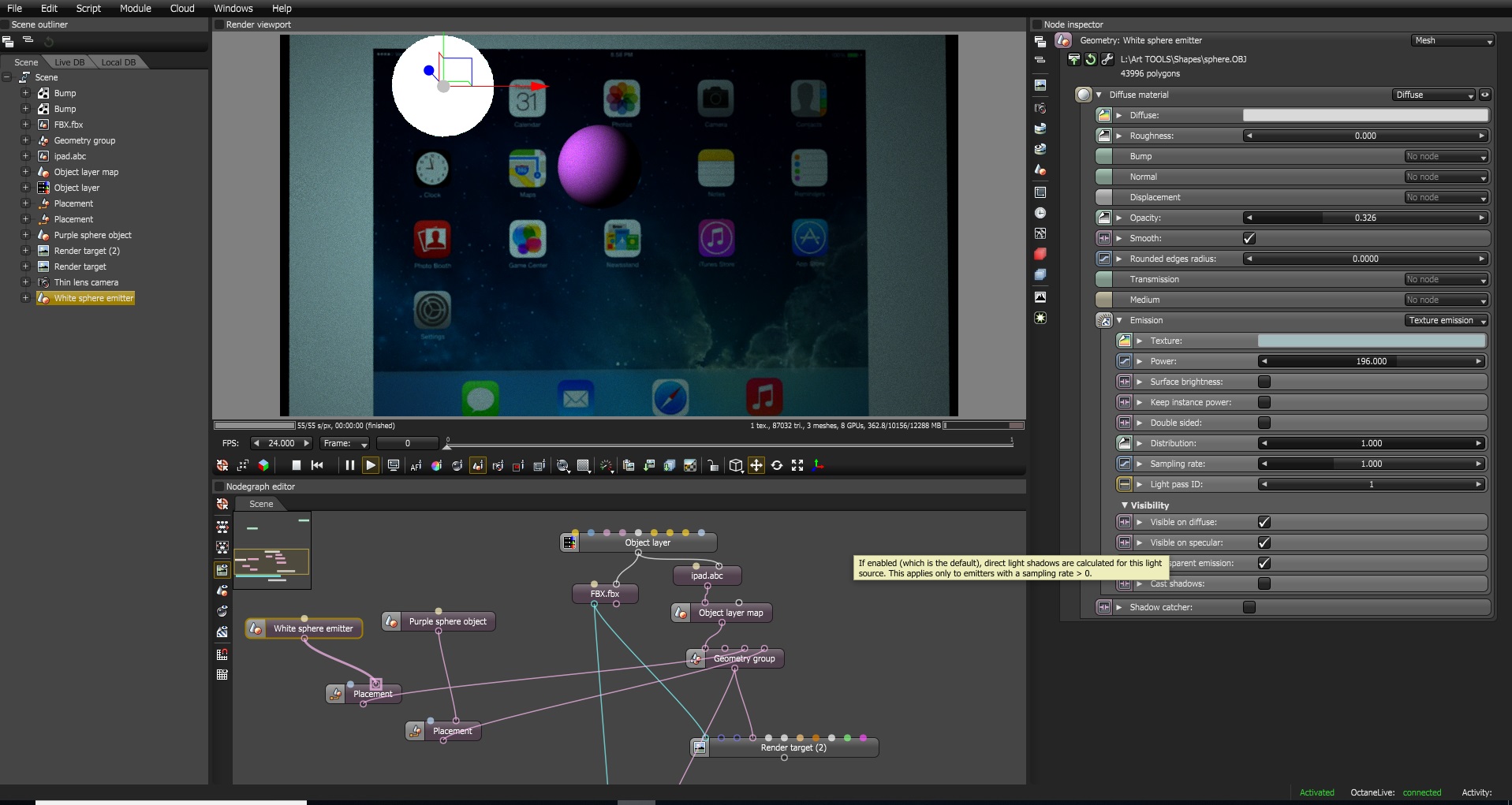
Task: Open the File menu
Action: (x=15, y=8)
